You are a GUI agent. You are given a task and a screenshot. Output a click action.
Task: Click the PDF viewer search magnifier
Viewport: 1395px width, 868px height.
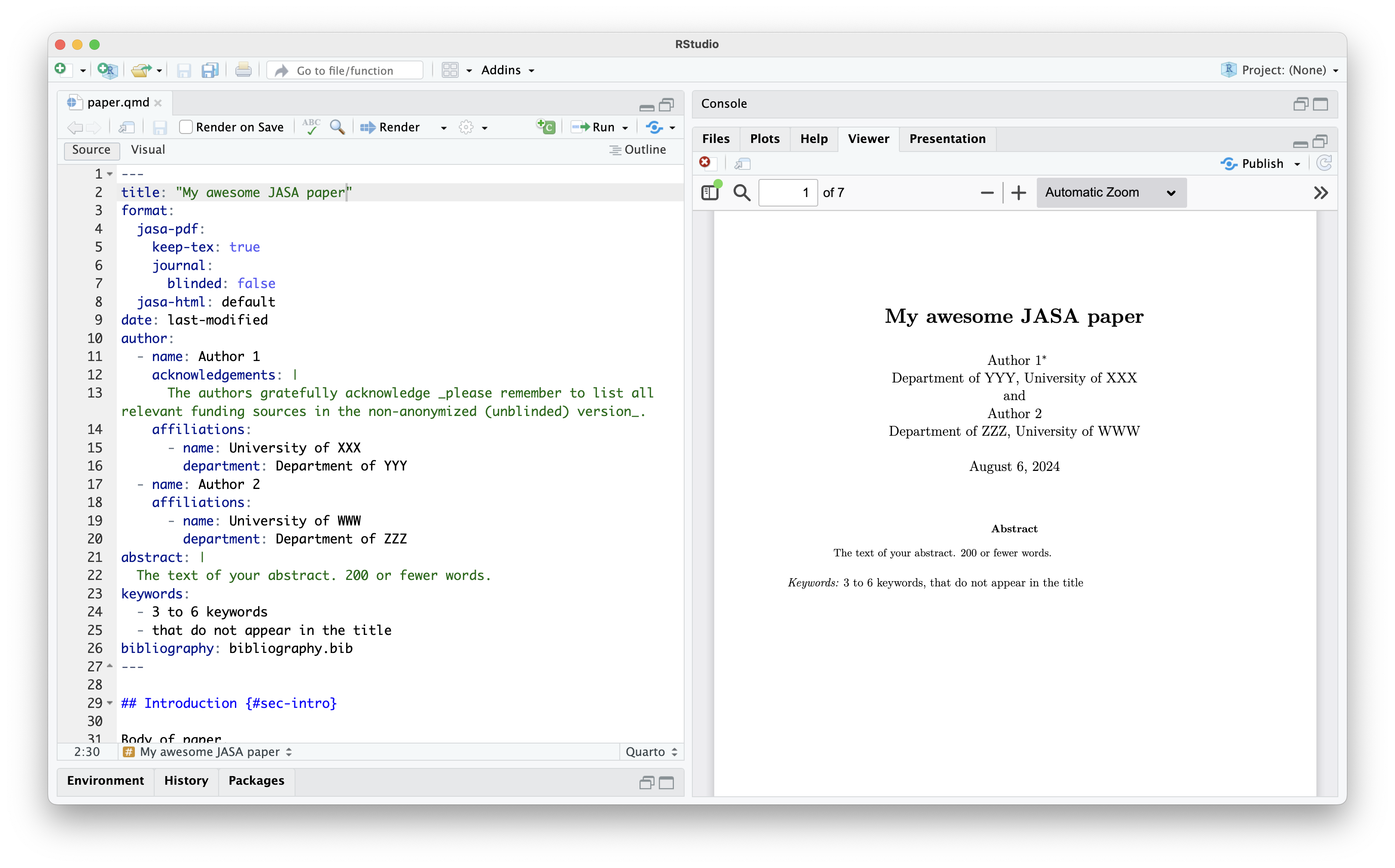[741, 192]
